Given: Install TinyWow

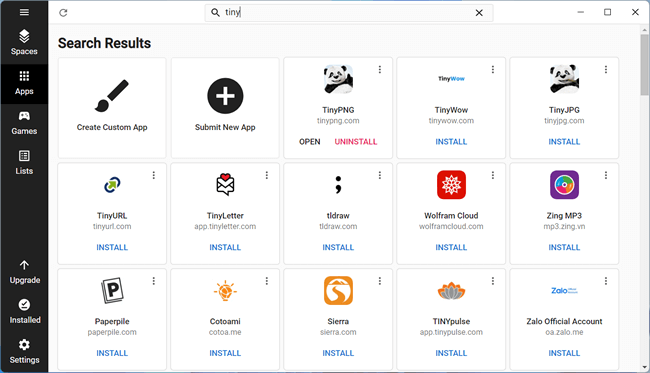Looking at the screenshot, I should point(451,142).
